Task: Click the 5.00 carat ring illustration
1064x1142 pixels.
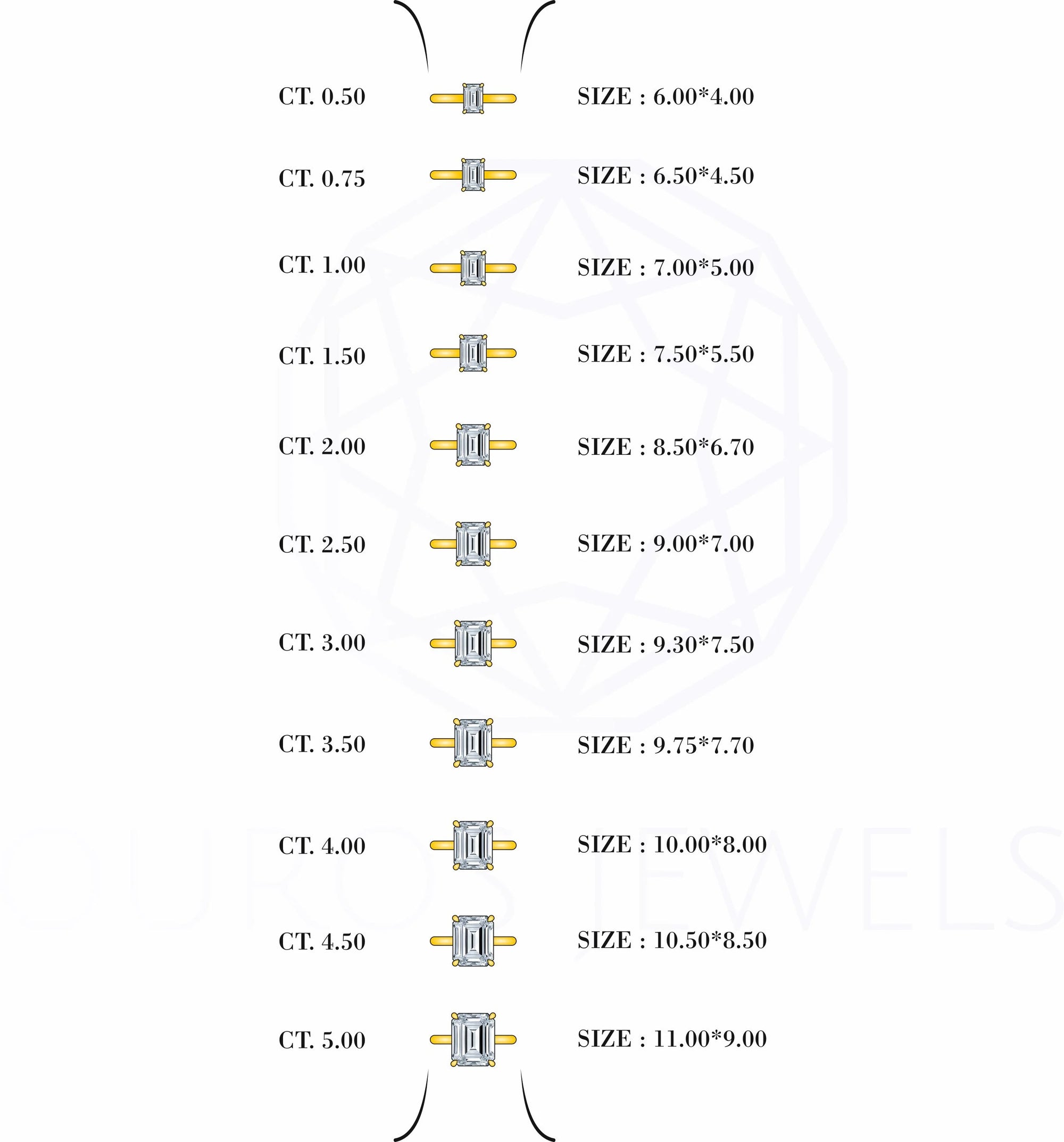Action: tap(473, 1039)
